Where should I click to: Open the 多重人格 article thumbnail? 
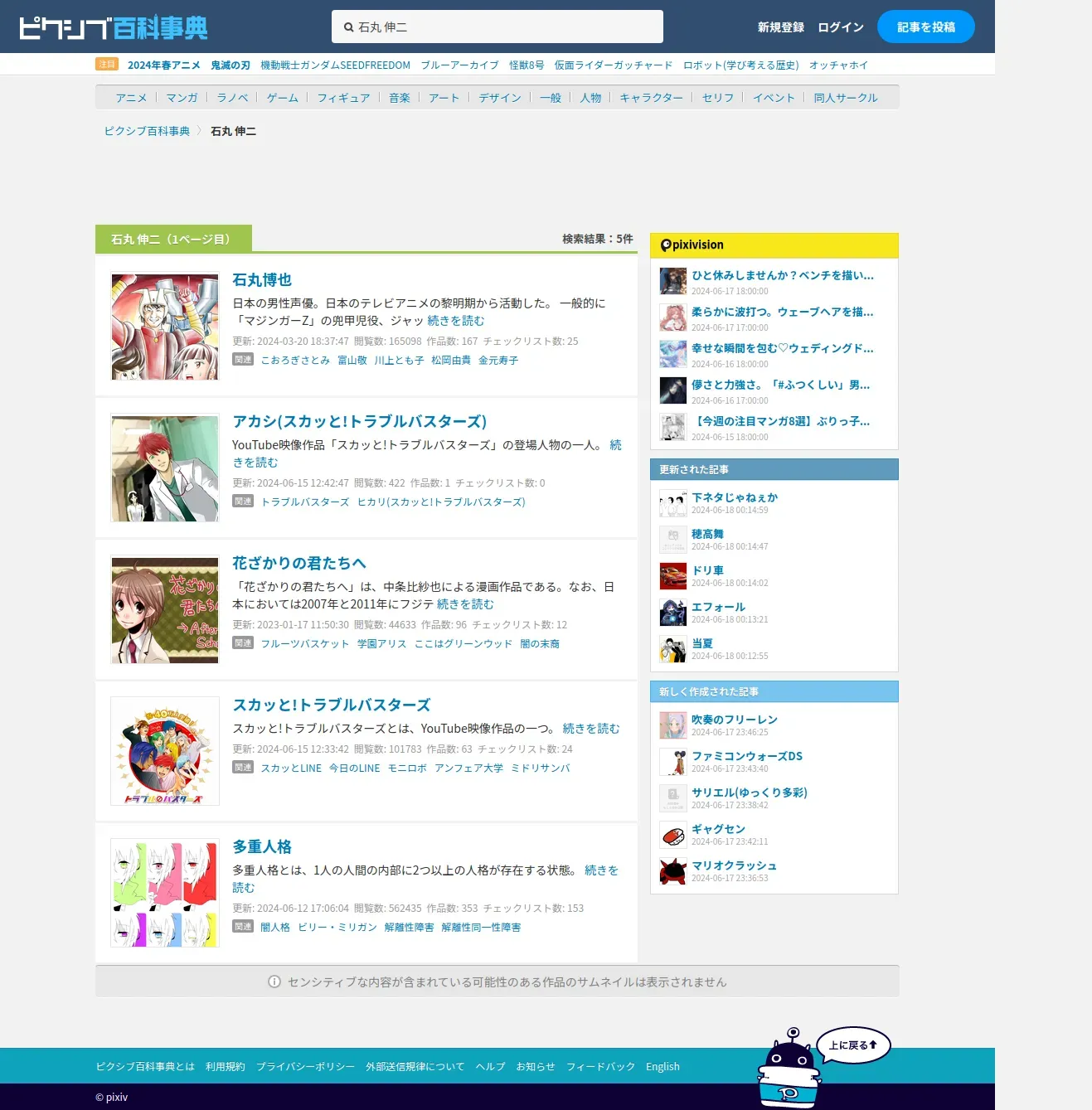(165, 894)
